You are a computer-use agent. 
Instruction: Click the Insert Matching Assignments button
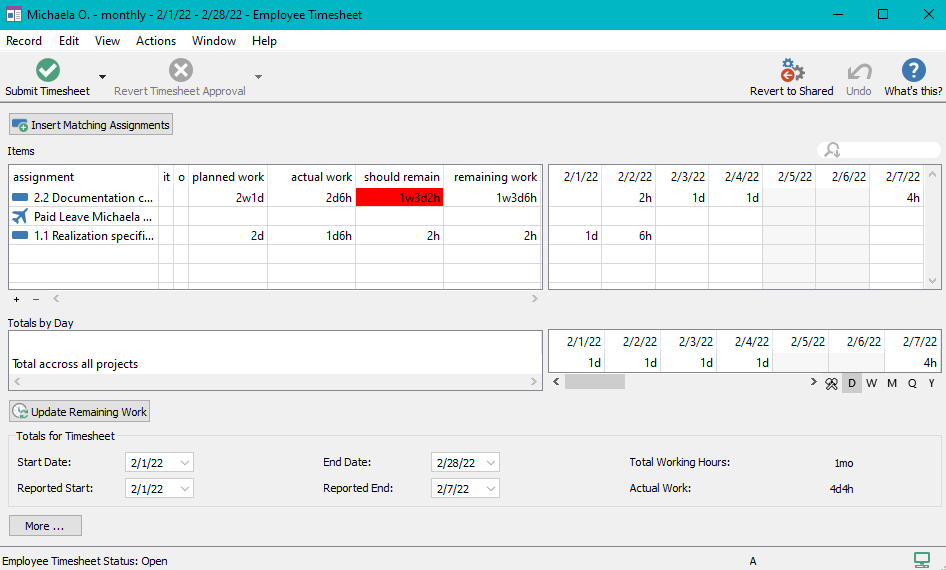(91, 125)
